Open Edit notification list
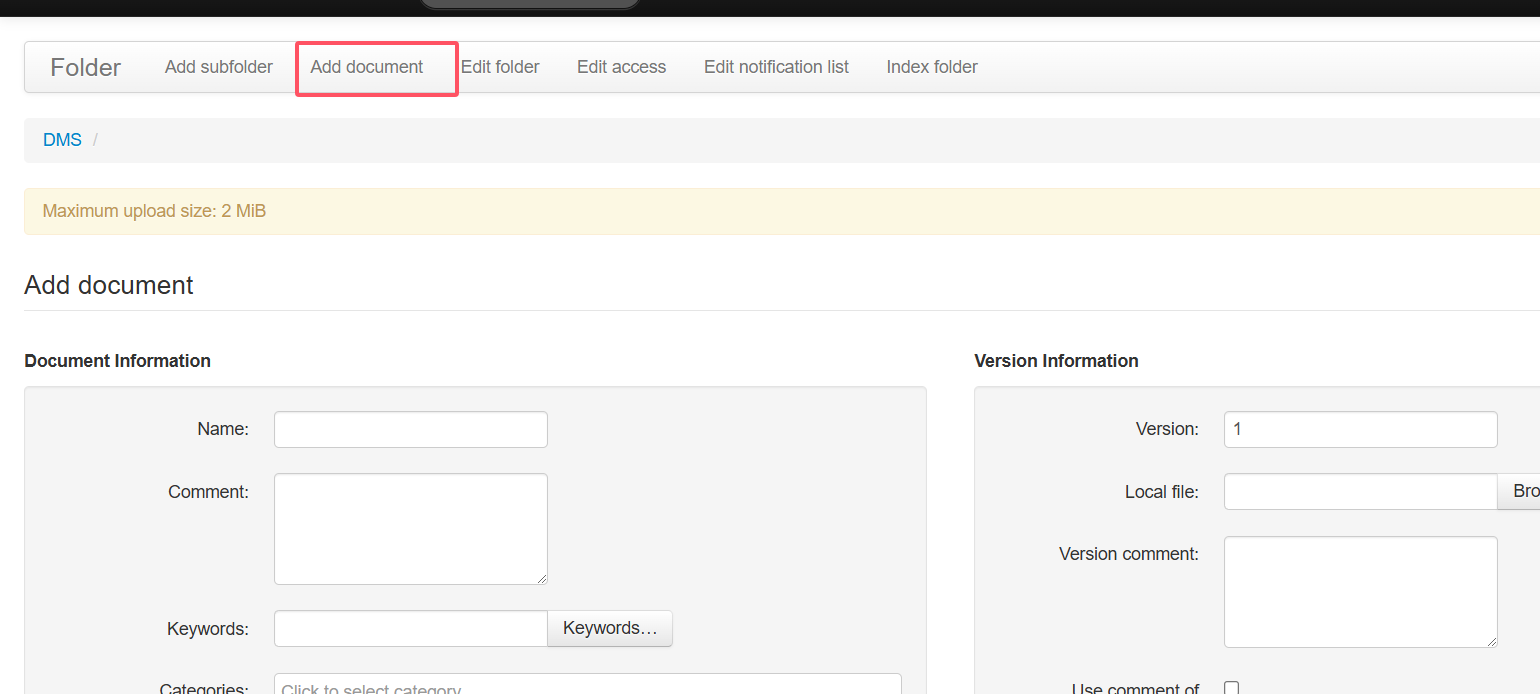 click(x=776, y=67)
